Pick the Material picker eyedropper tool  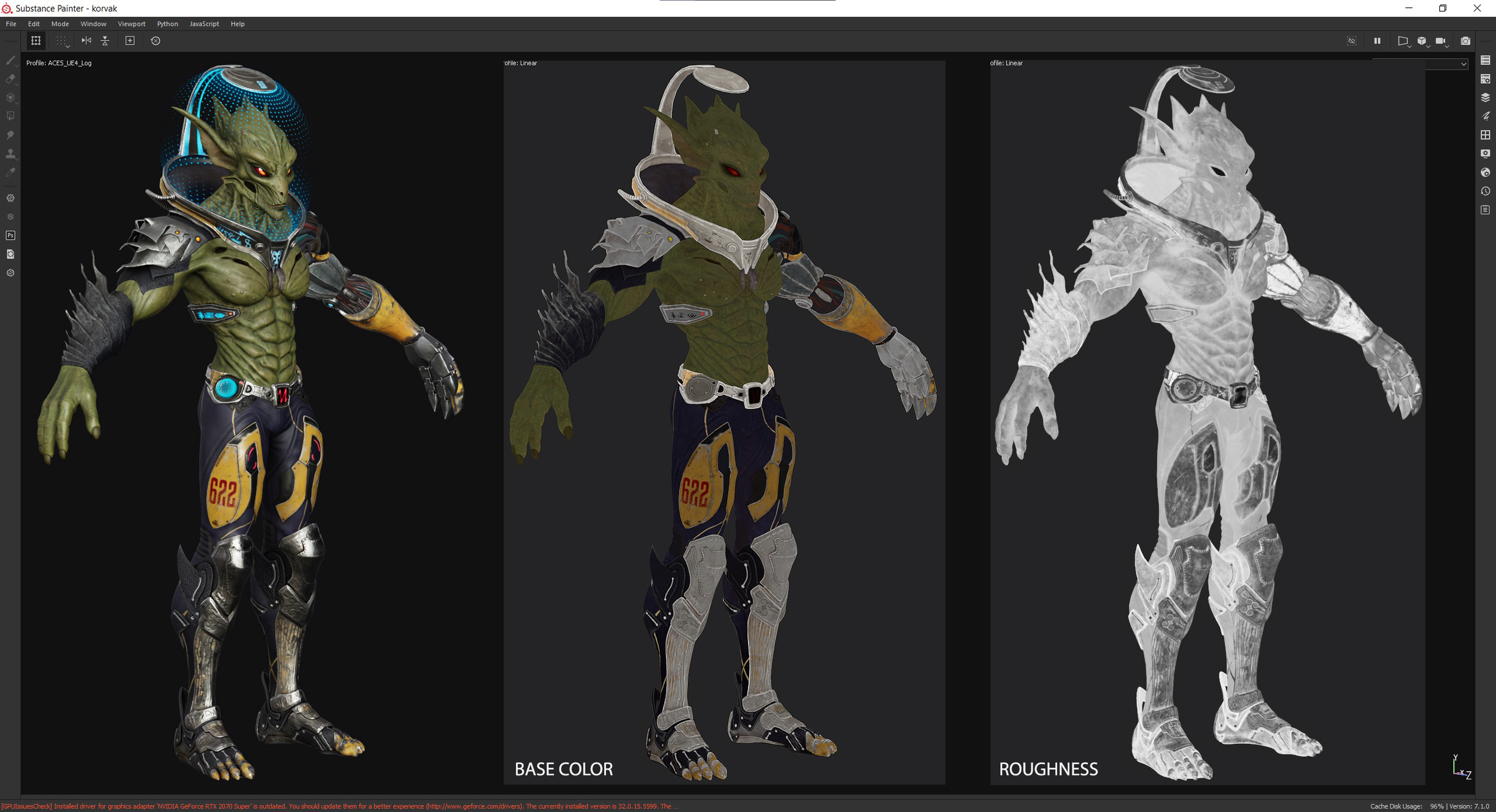(x=11, y=172)
